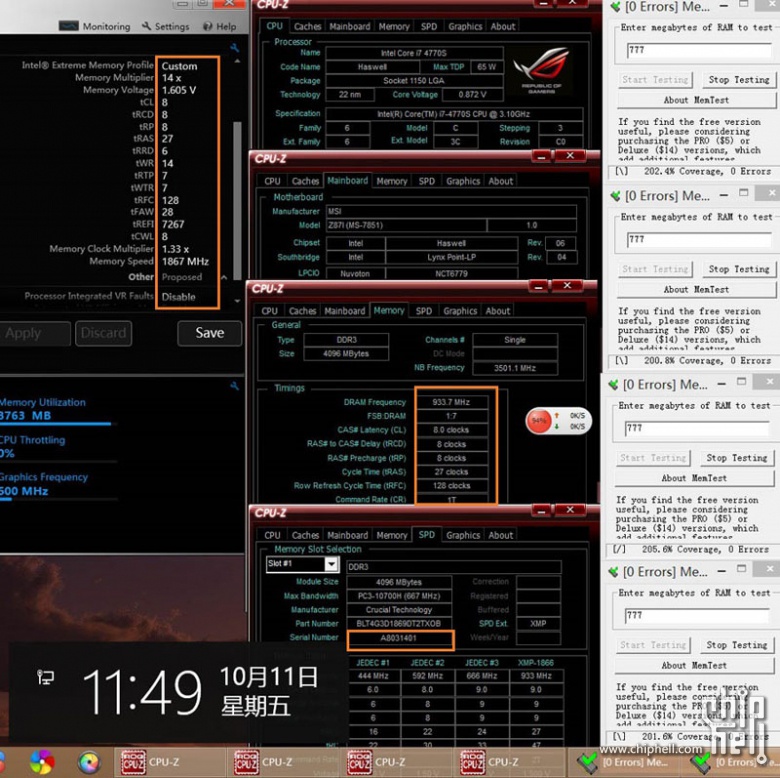The image size is (780, 778).
Task: Open Memory Multiplier 14 x value
Action: pos(172,78)
